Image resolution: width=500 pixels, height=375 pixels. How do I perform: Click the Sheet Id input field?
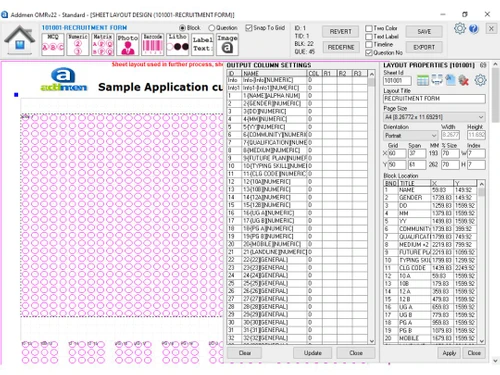pos(397,81)
